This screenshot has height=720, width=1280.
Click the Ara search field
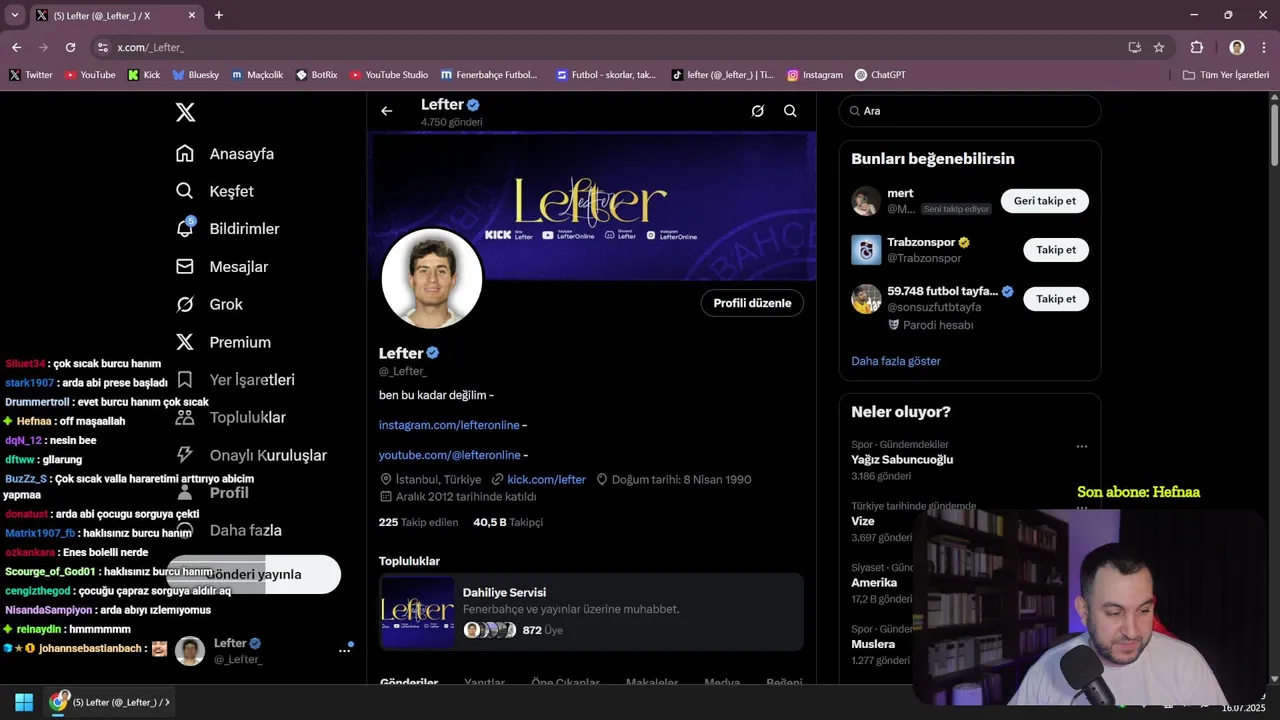[x=970, y=111]
